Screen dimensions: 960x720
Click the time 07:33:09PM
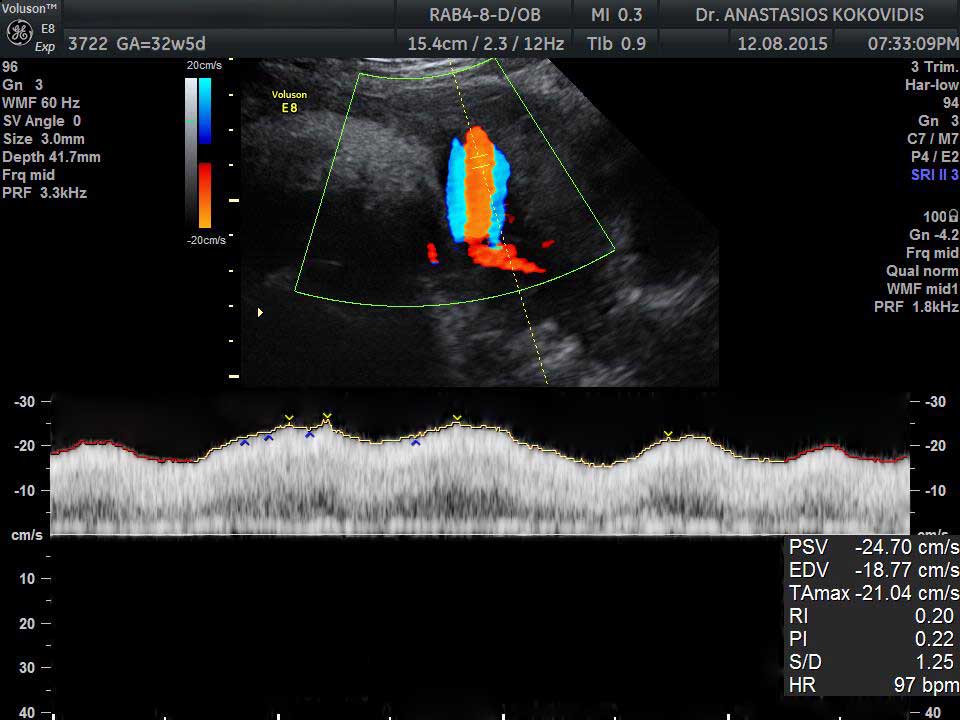click(913, 44)
